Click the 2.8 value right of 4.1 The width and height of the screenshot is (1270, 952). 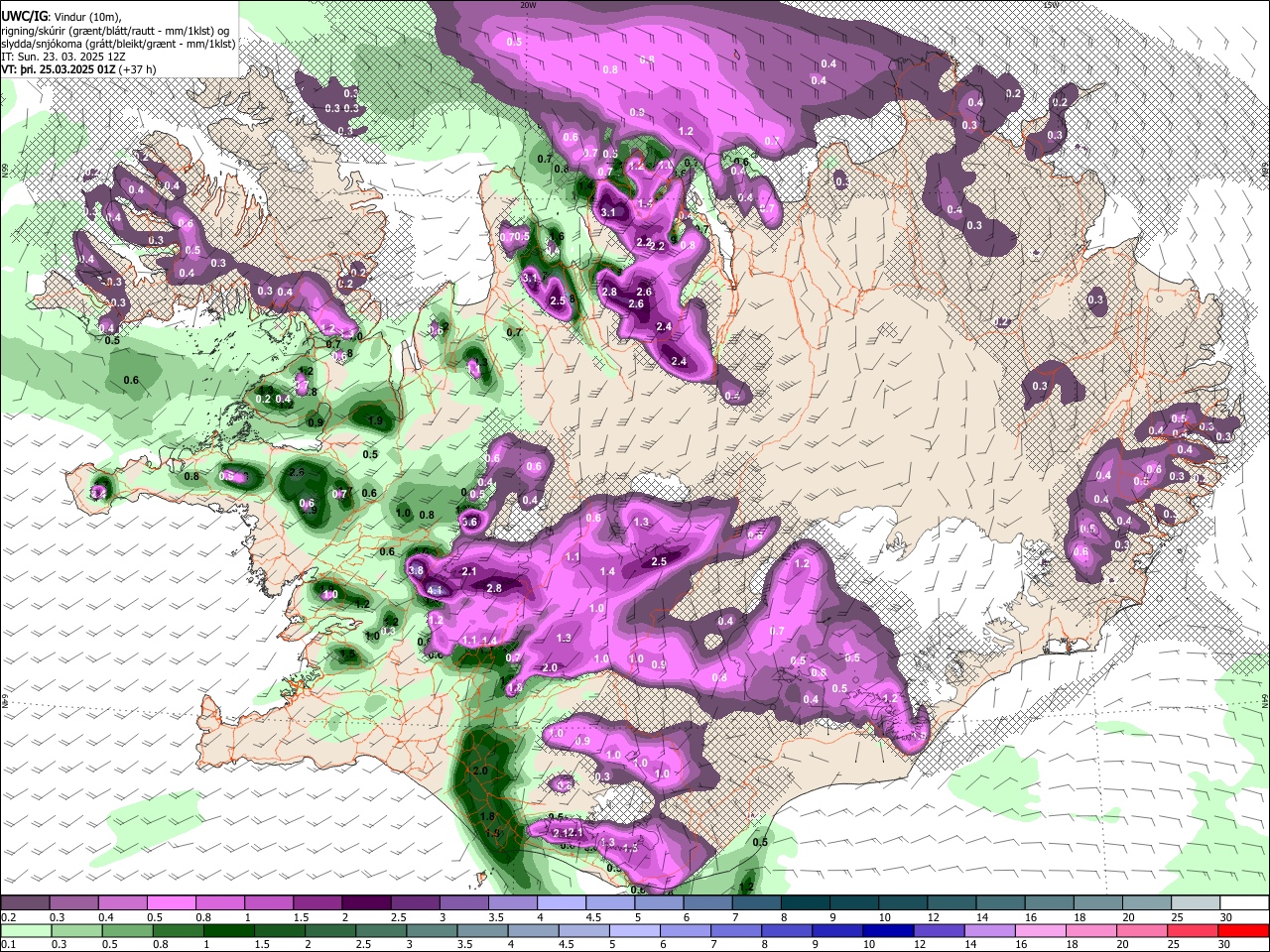pos(493,588)
